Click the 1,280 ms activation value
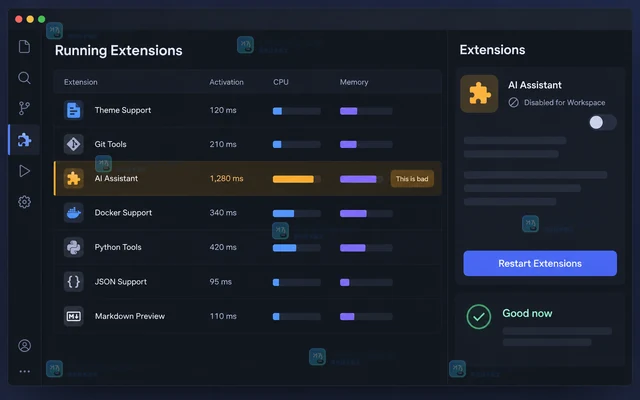 coord(227,178)
